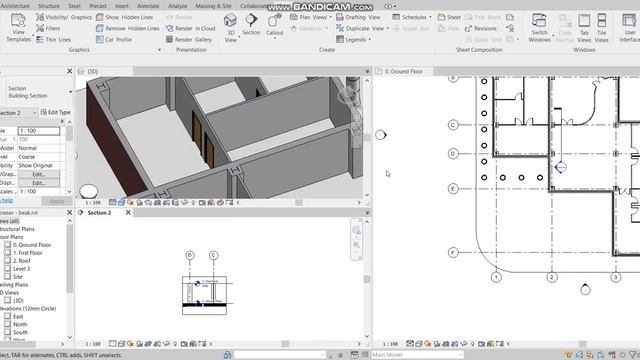
Task: Click Show Hidden Lines tool
Action: point(124,17)
